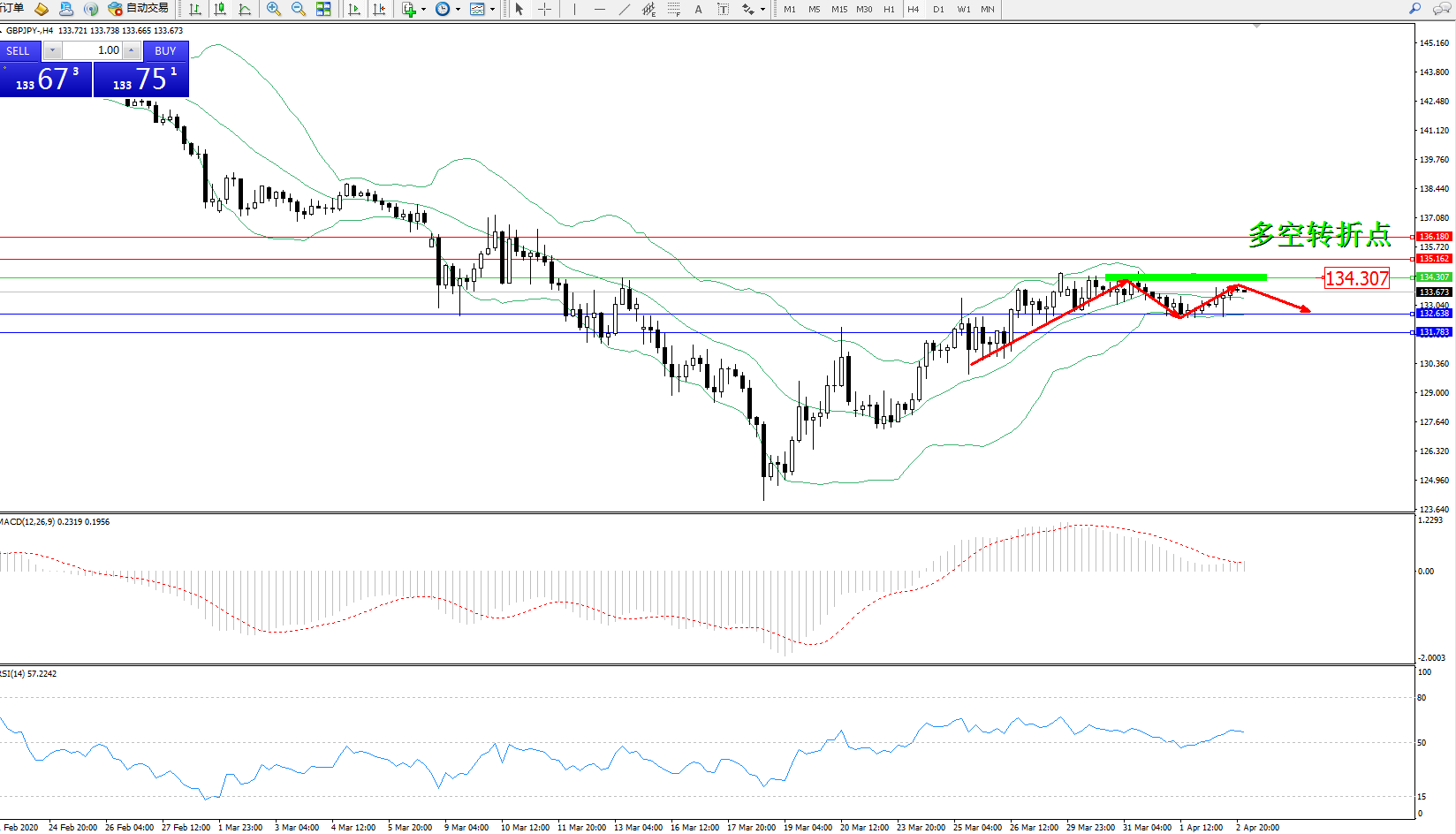
Task: Click the Zoom Out magnifier icon
Action: pyautogui.click(x=299, y=9)
